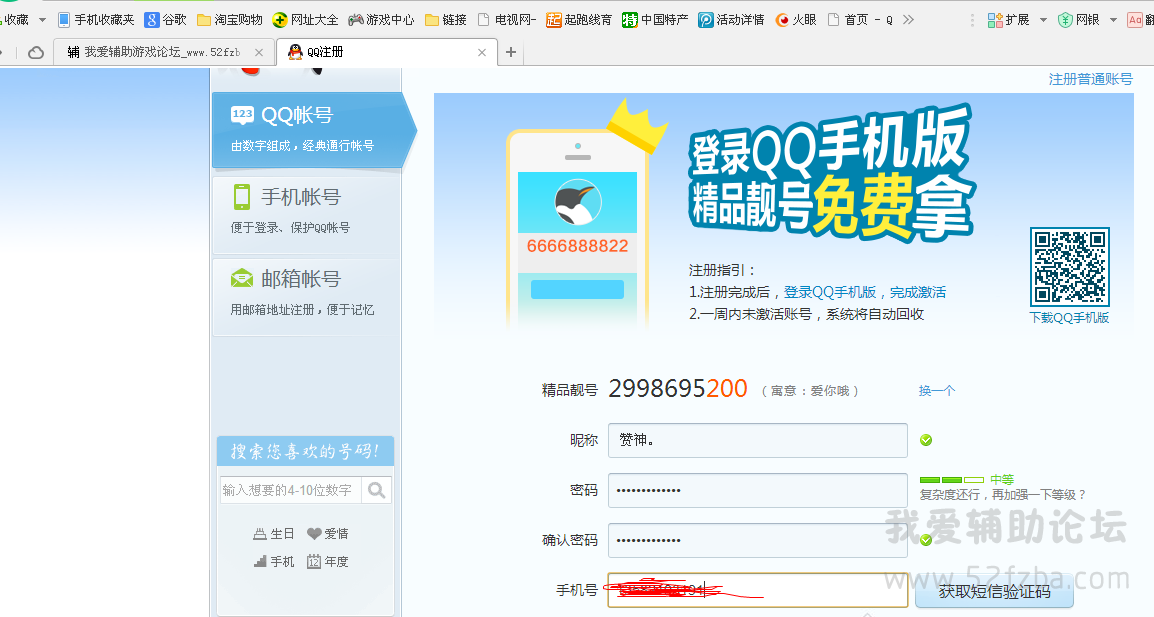Open the 淘宝购物 bookmark folder
Viewport: 1154px width, 617px height.
coord(230,20)
